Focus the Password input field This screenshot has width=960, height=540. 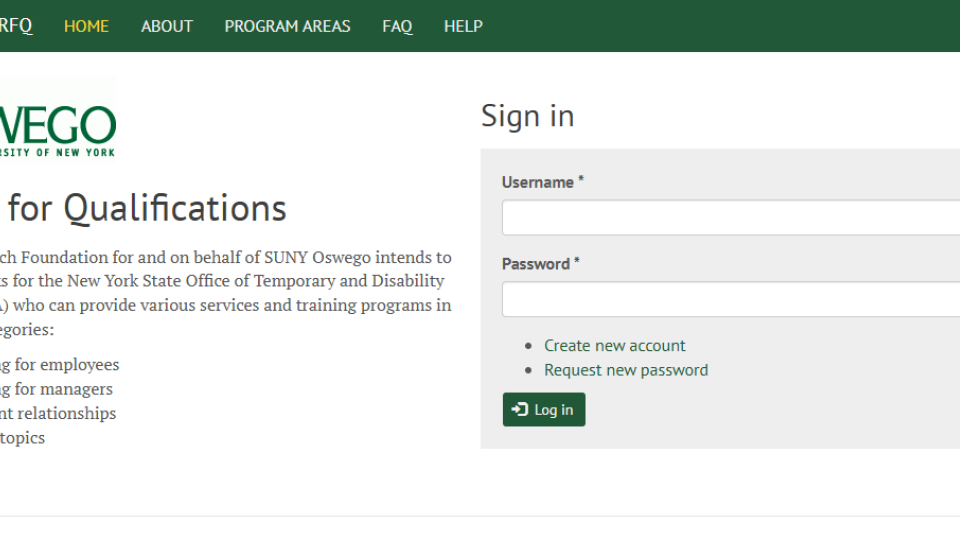click(x=731, y=299)
